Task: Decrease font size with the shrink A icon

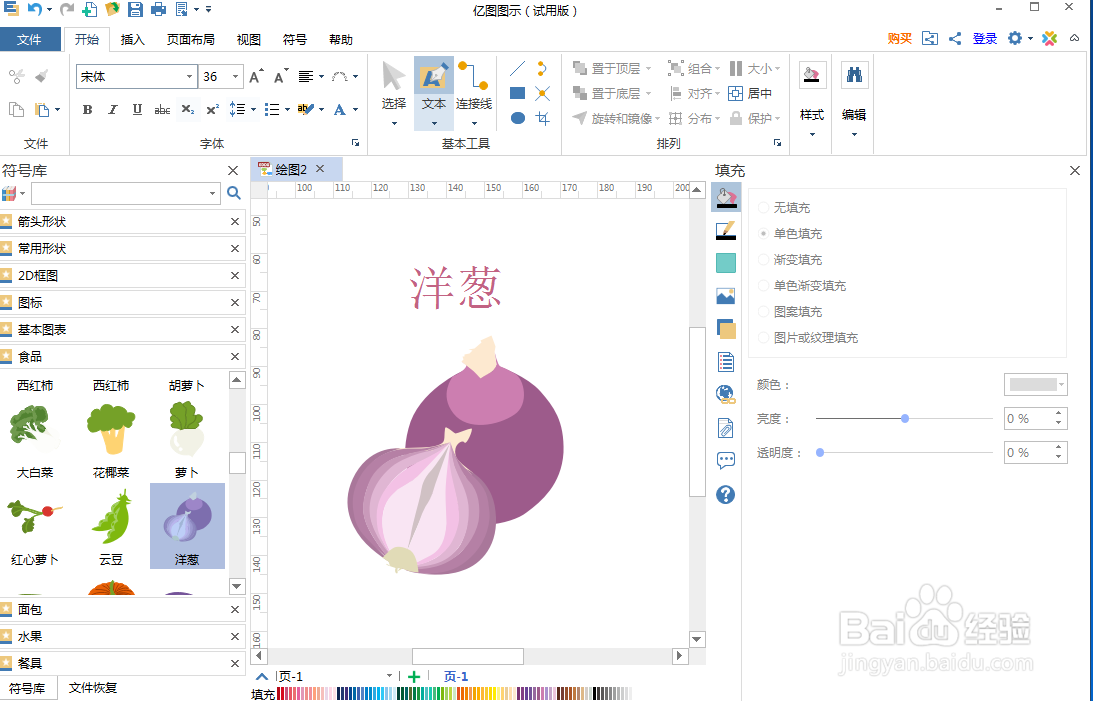Action: 280,77
